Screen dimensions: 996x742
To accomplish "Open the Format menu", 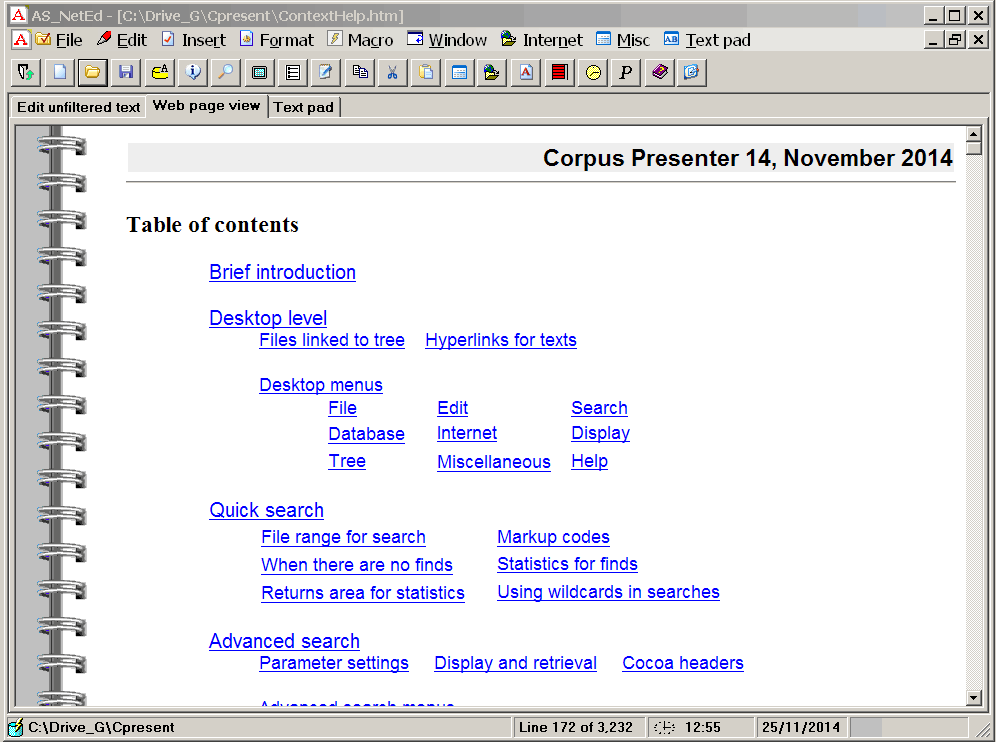I will click(276, 40).
